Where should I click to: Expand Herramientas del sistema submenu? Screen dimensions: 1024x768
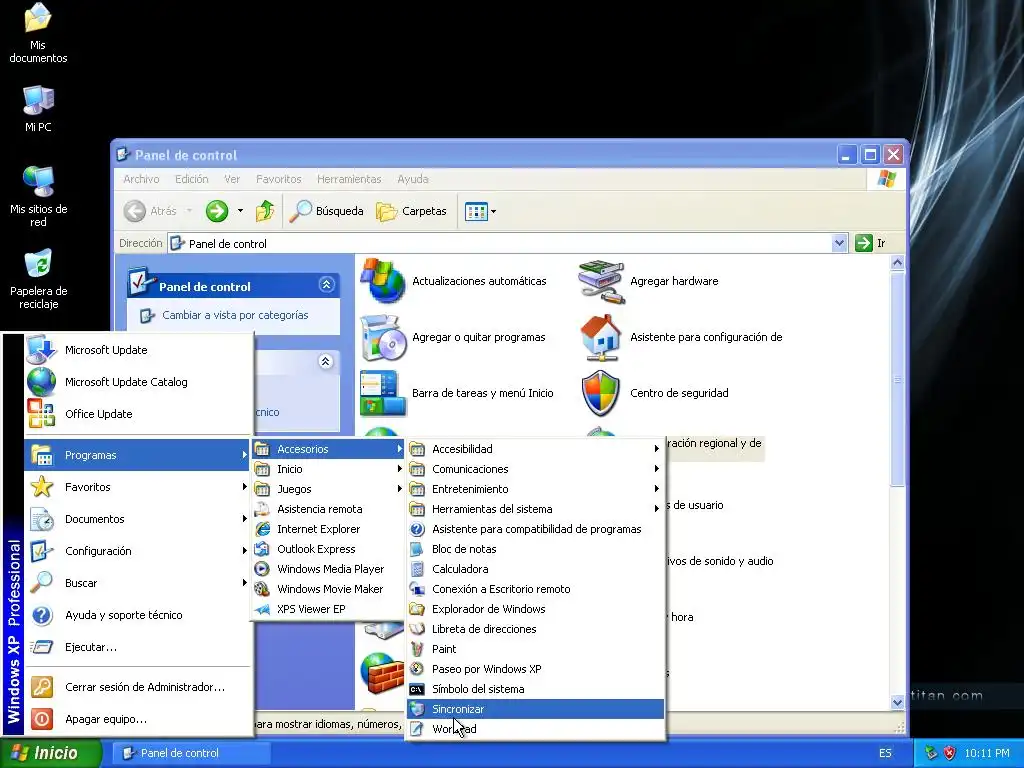coord(536,509)
